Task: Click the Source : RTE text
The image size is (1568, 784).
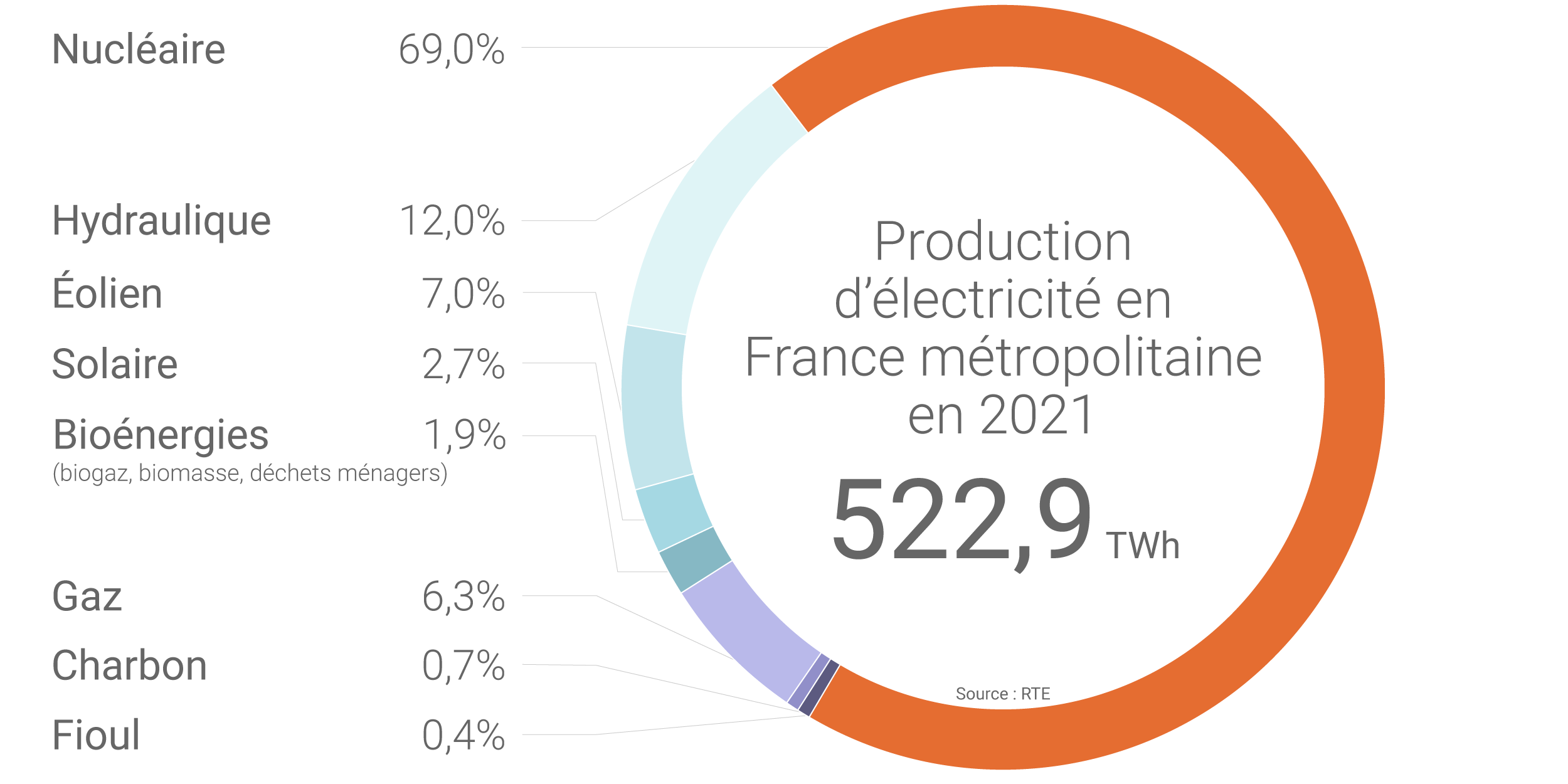Action: [x=1002, y=694]
